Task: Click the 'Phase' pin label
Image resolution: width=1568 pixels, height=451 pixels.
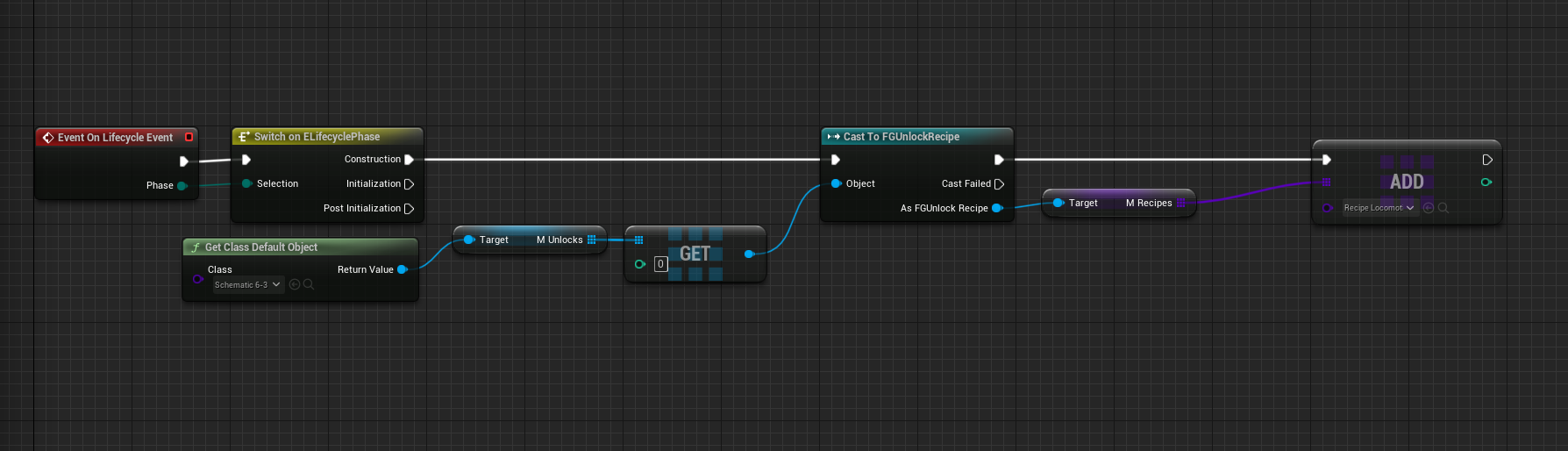Action: [160, 186]
